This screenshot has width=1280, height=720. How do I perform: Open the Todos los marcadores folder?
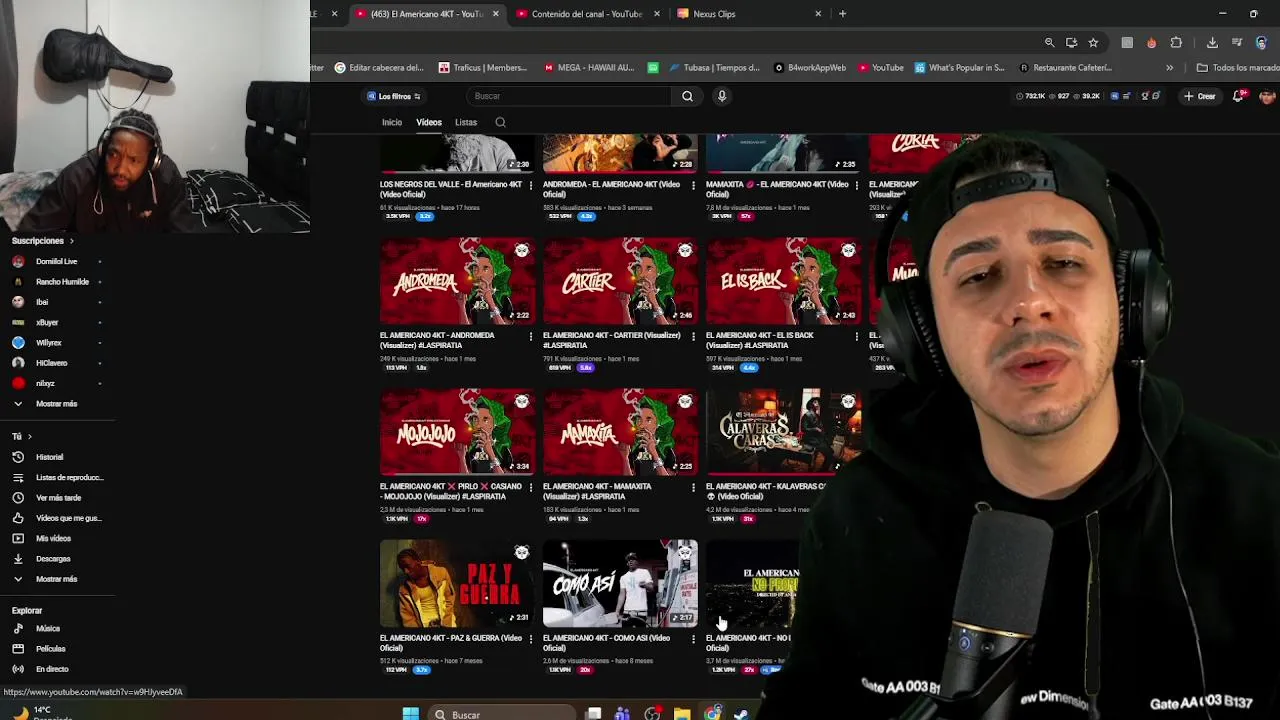1238,68
